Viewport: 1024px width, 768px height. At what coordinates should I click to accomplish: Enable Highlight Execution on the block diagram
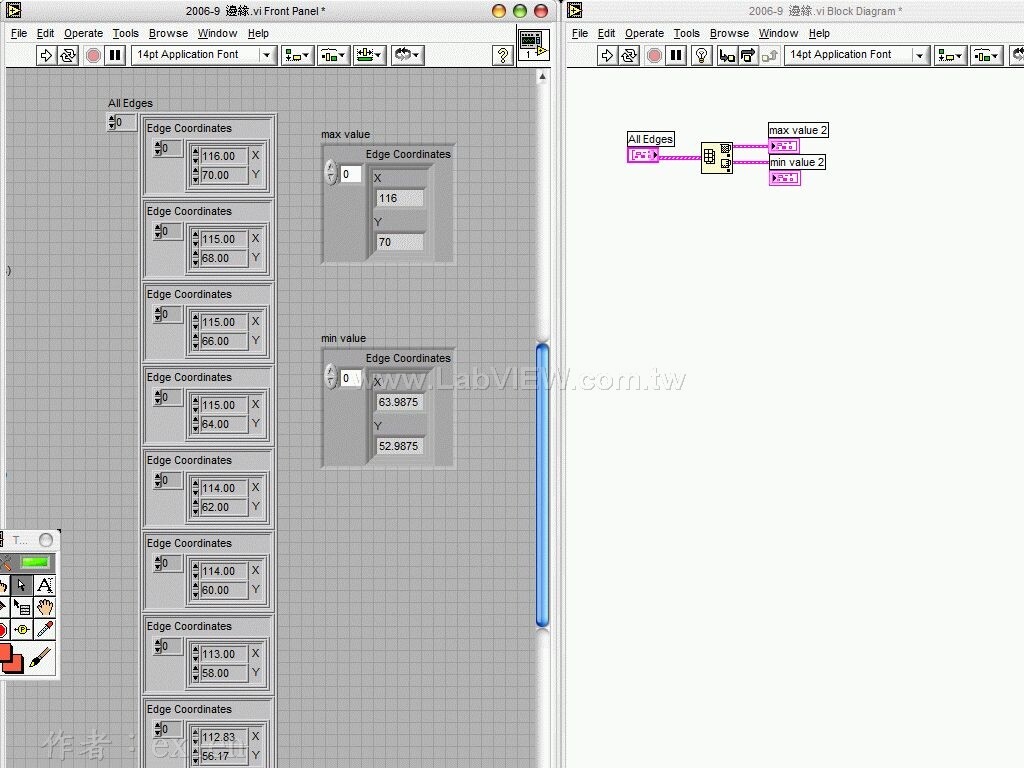(700, 57)
